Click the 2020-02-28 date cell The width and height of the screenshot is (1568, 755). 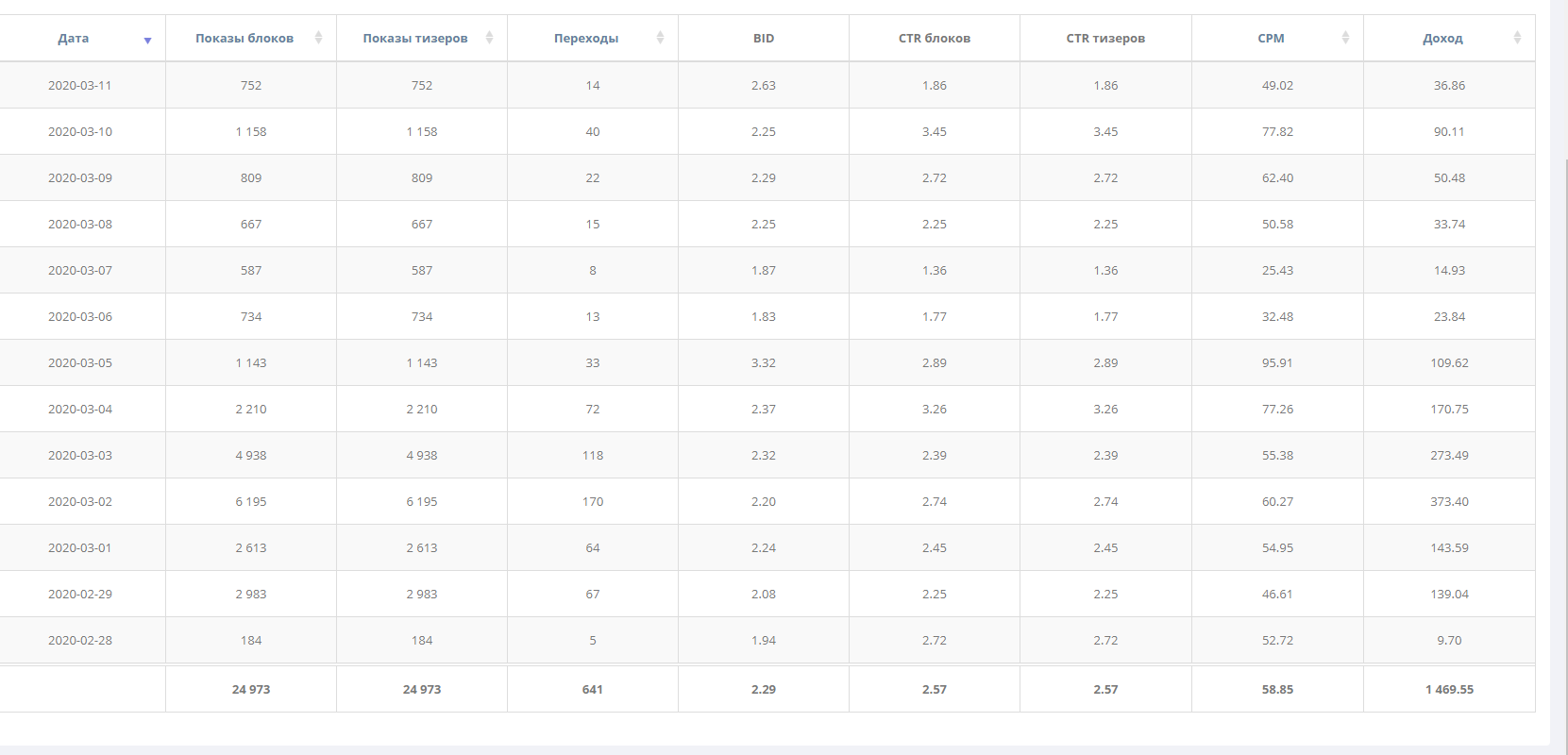80,640
